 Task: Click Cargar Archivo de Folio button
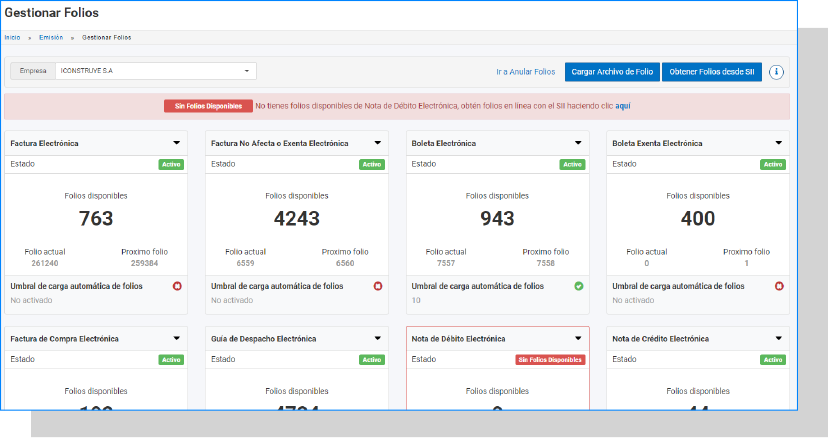[612, 72]
